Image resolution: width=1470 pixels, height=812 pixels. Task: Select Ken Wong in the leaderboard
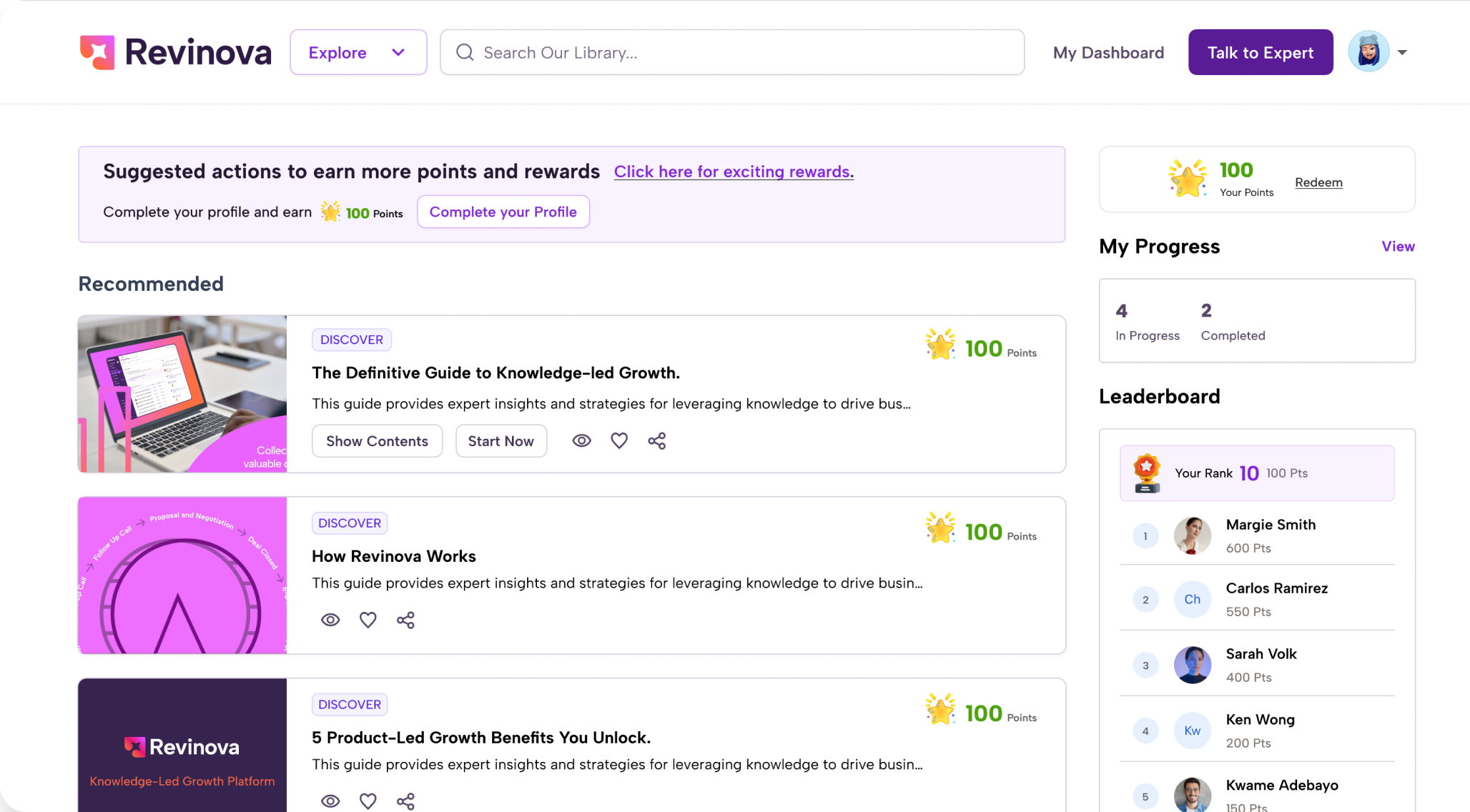point(1257,731)
